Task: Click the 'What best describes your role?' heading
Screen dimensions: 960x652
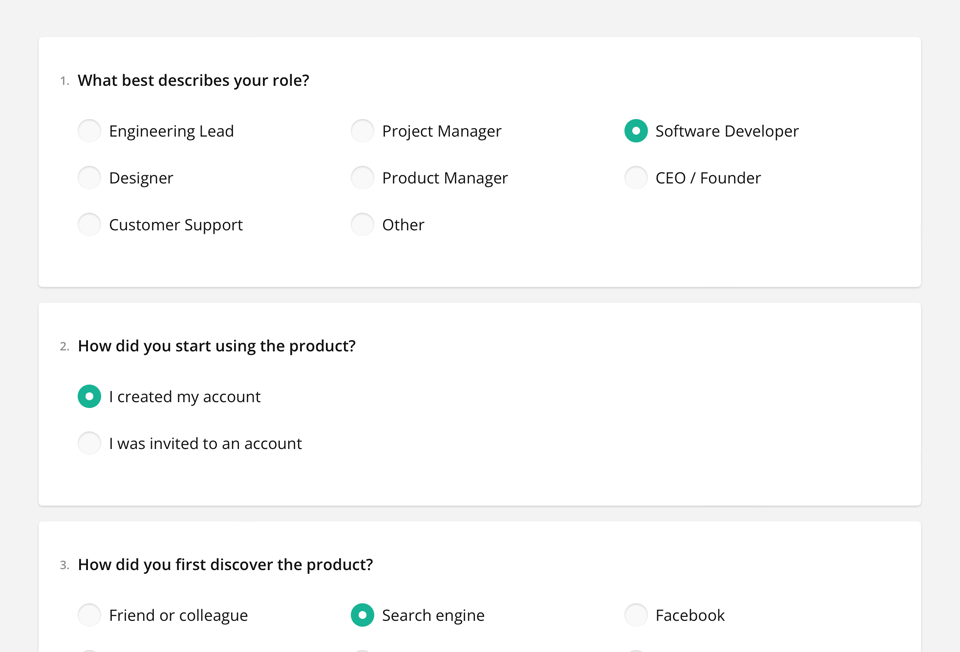Action: pyautogui.click(x=193, y=81)
